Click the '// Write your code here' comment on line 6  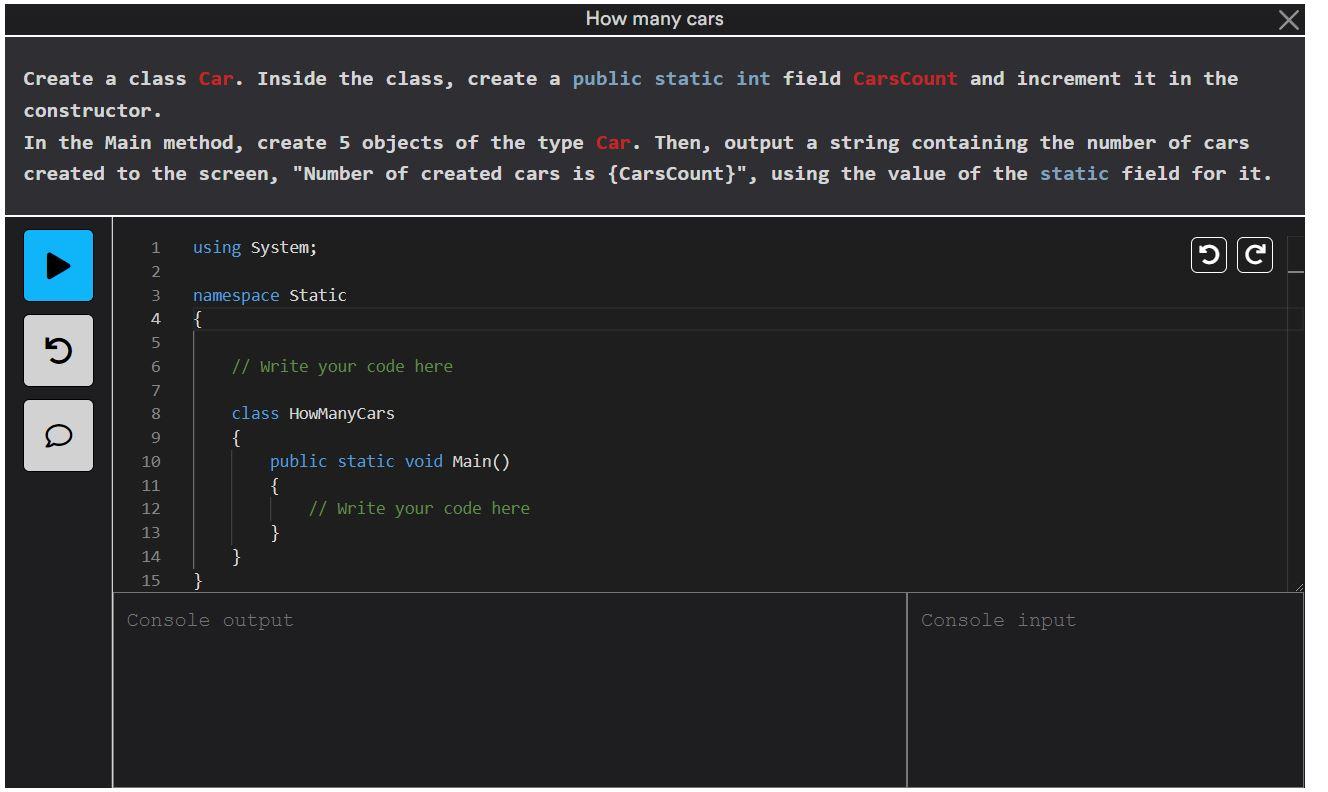click(342, 366)
